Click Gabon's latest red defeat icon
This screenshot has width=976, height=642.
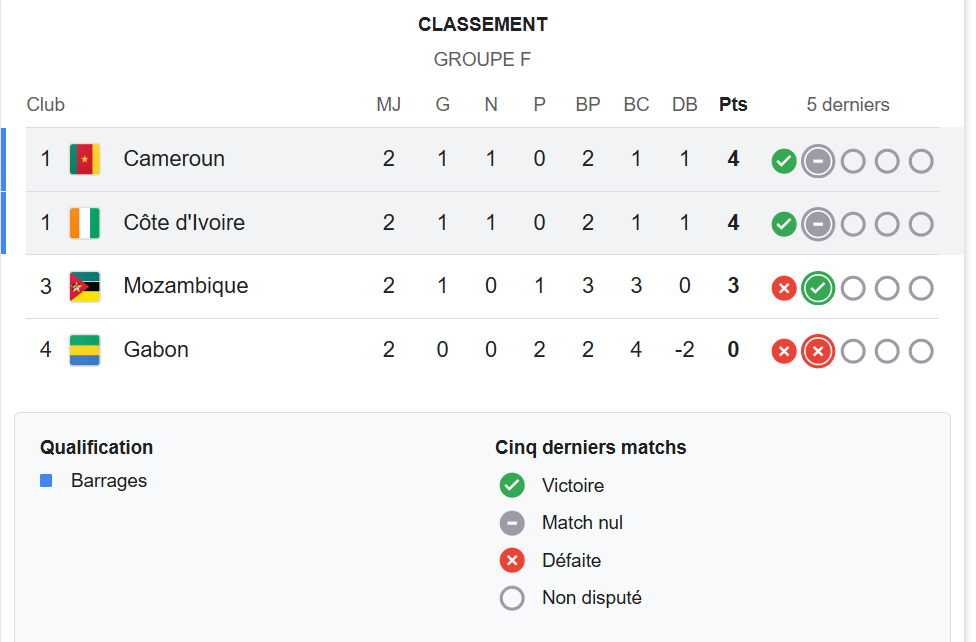pyautogui.click(x=818, y=351)
